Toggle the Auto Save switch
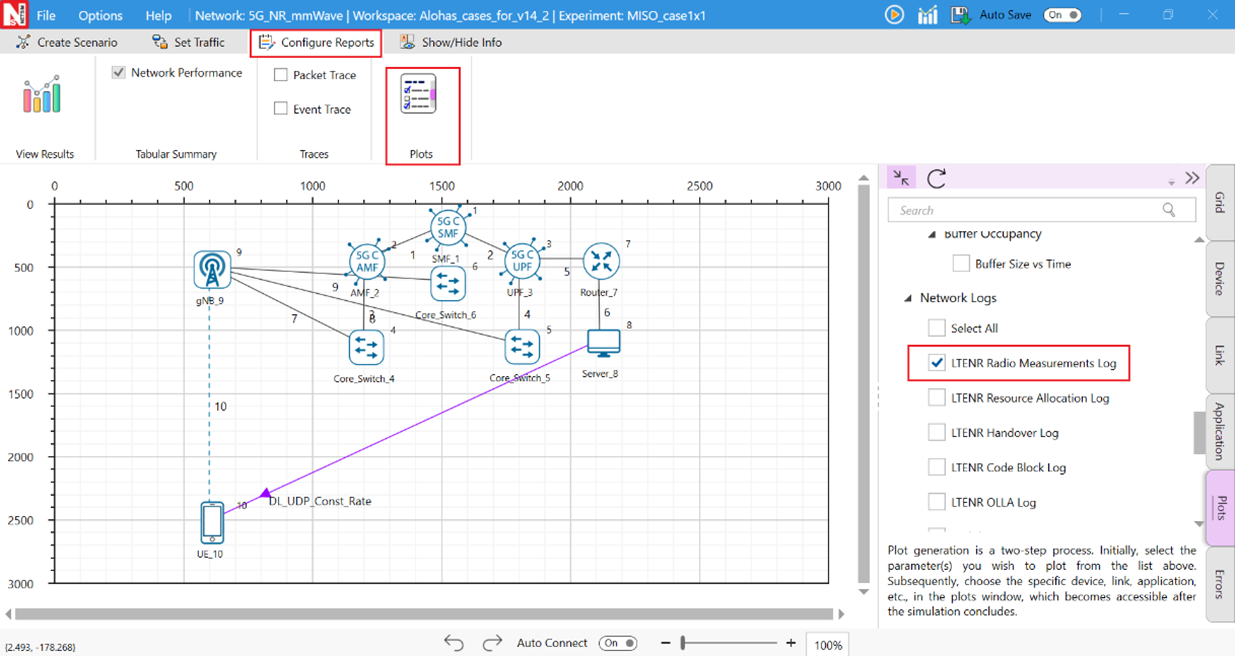The width and height of the screenshot is (1235, 656). click(x=1062, y=15)
